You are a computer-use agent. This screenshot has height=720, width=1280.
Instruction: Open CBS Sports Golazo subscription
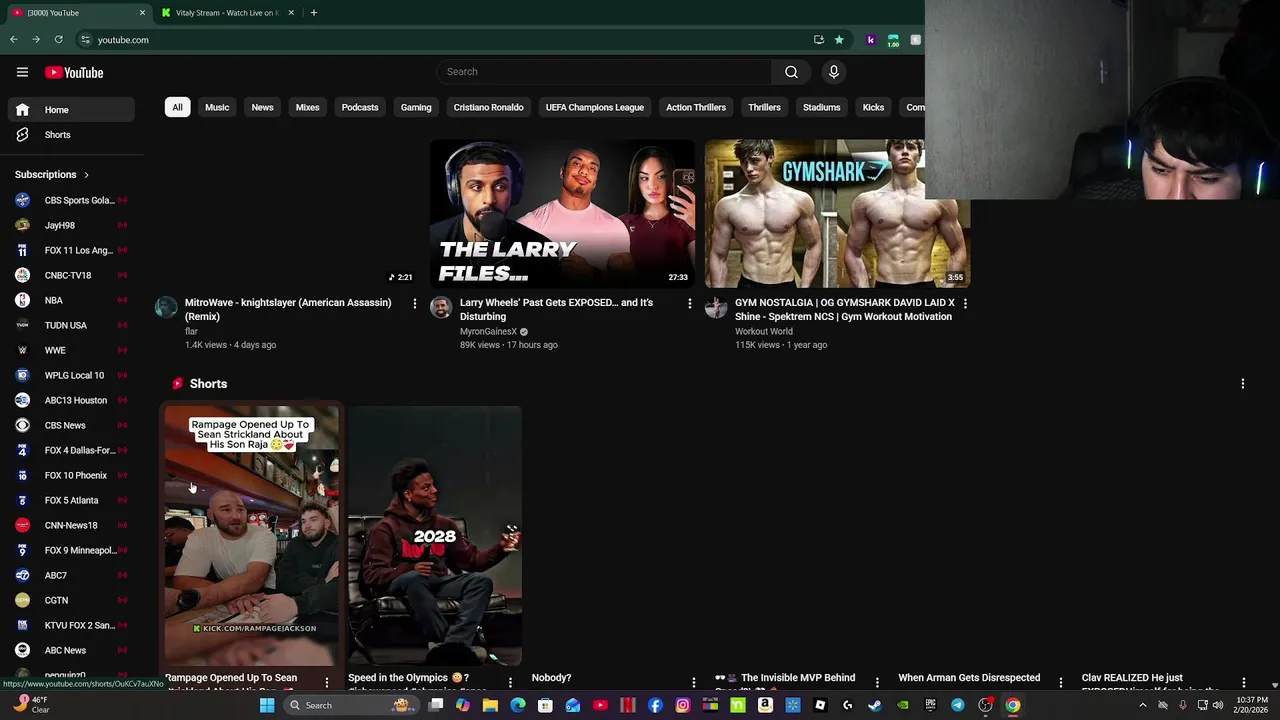[71, 200]
